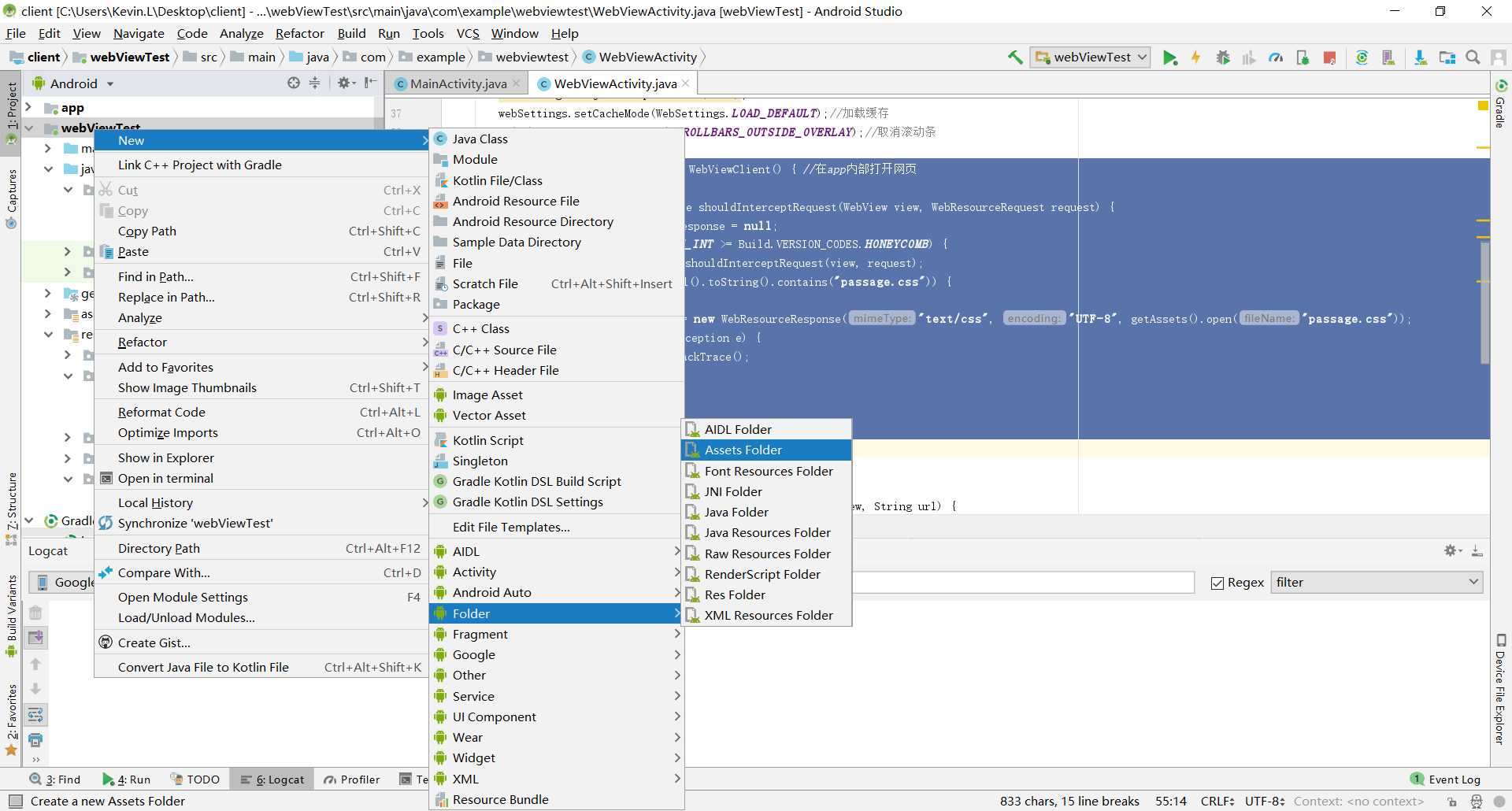Clear logcat trash icon
1512x811 pixels.
tap(35, 613)
